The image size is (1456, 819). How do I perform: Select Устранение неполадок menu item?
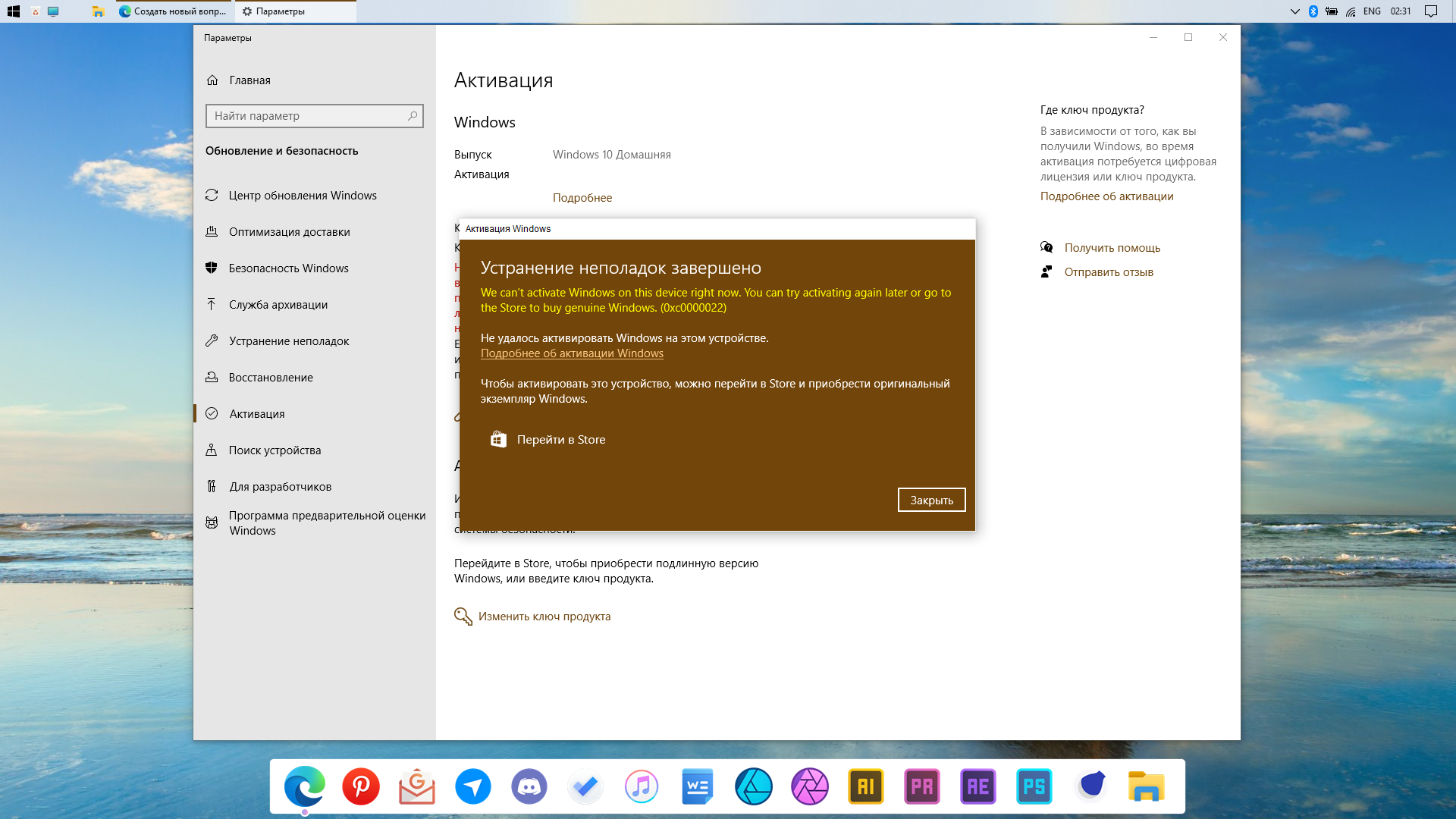(289, 340)
